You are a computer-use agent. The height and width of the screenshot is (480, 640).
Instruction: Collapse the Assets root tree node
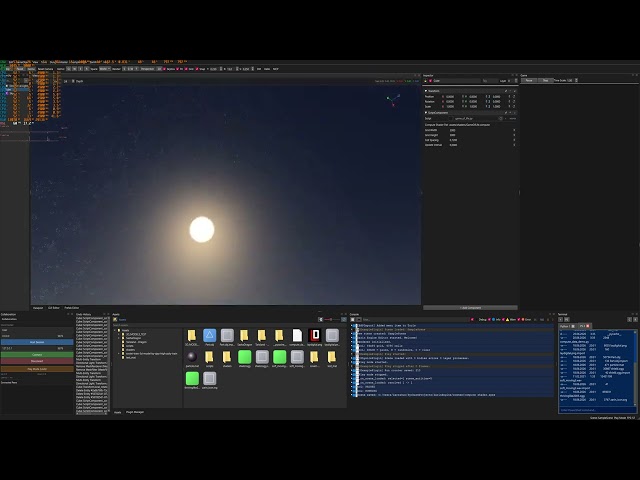pos(115,330)
